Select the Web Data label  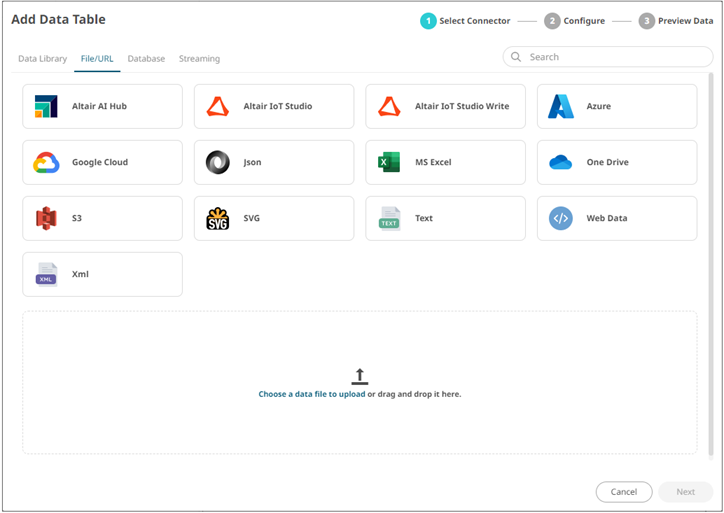tap(607, 218)
